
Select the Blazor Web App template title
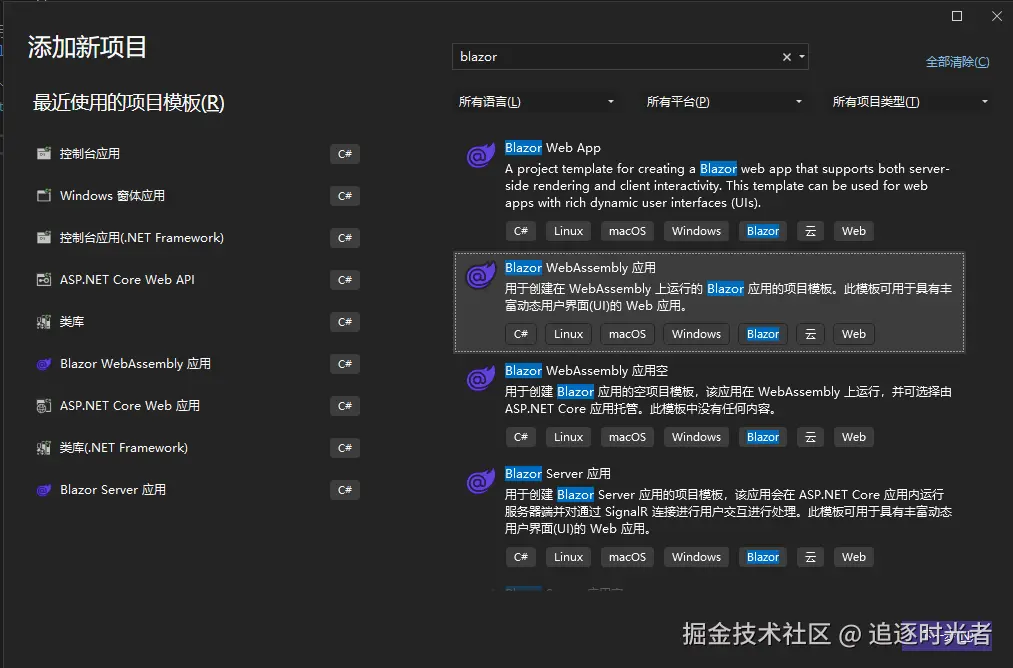[x=552, y=148]
